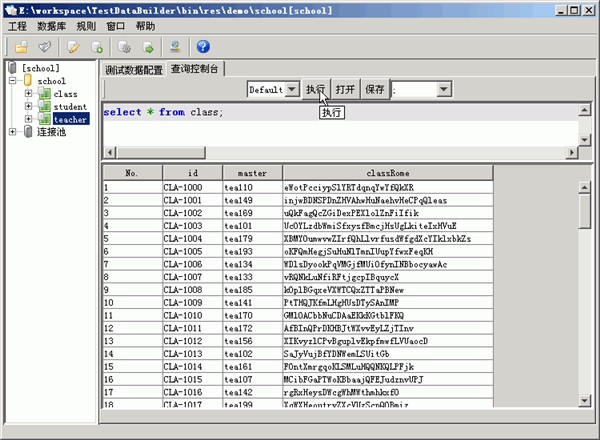Select the class table in tree
The image size is (600, 440).
tap(65, 94)
